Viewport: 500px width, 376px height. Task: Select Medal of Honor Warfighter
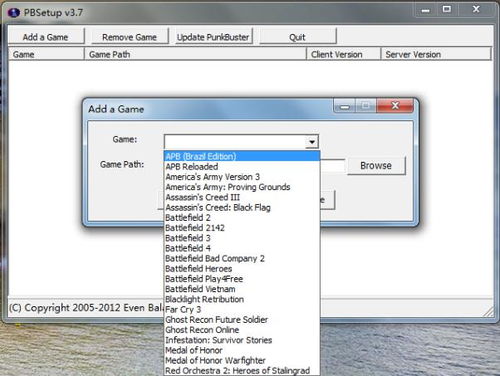pyautogui.click(x=242, y=360)
